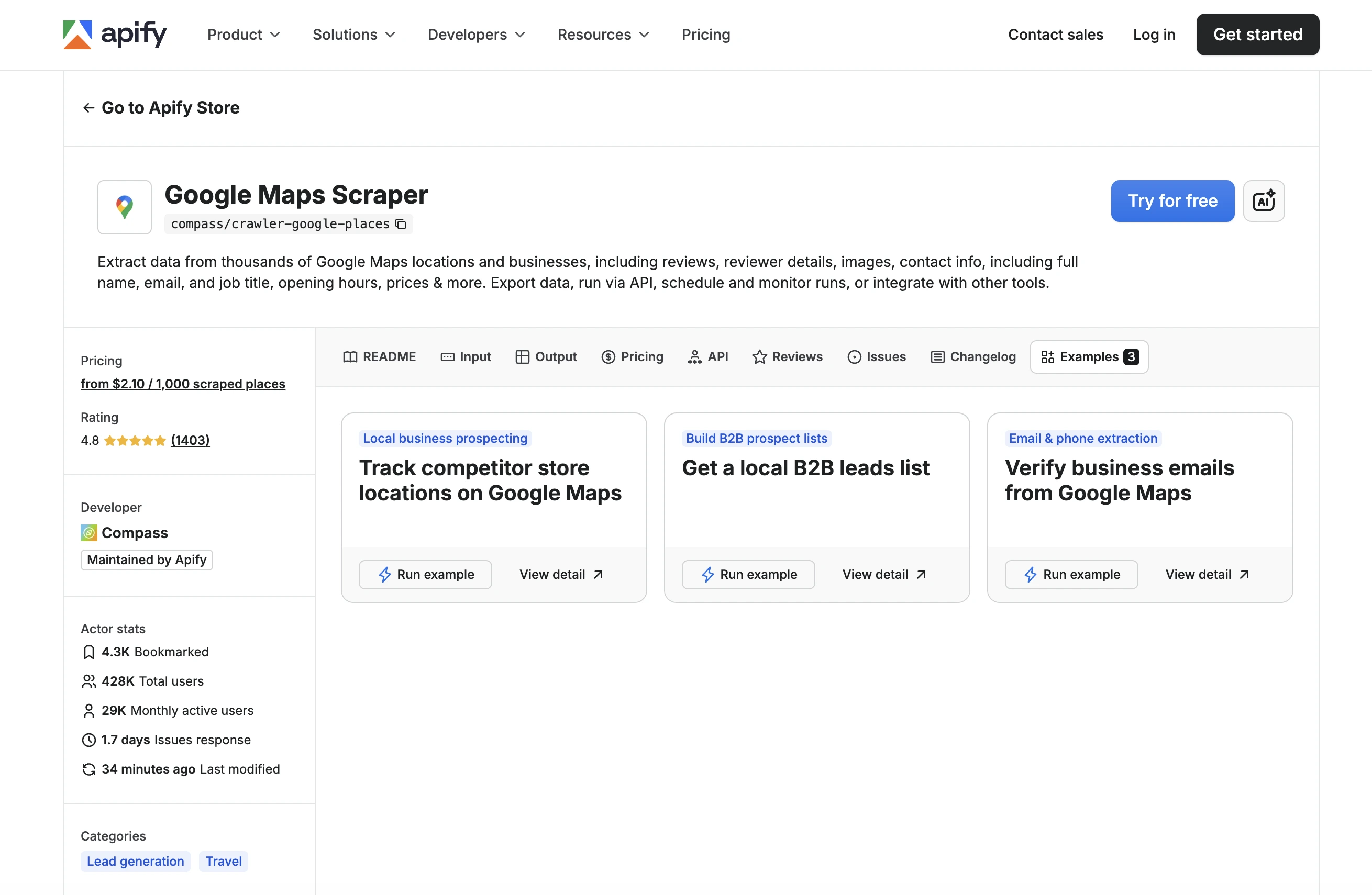Expand the Solutions menu
The image size is (1372, 895).
[354, 35]
